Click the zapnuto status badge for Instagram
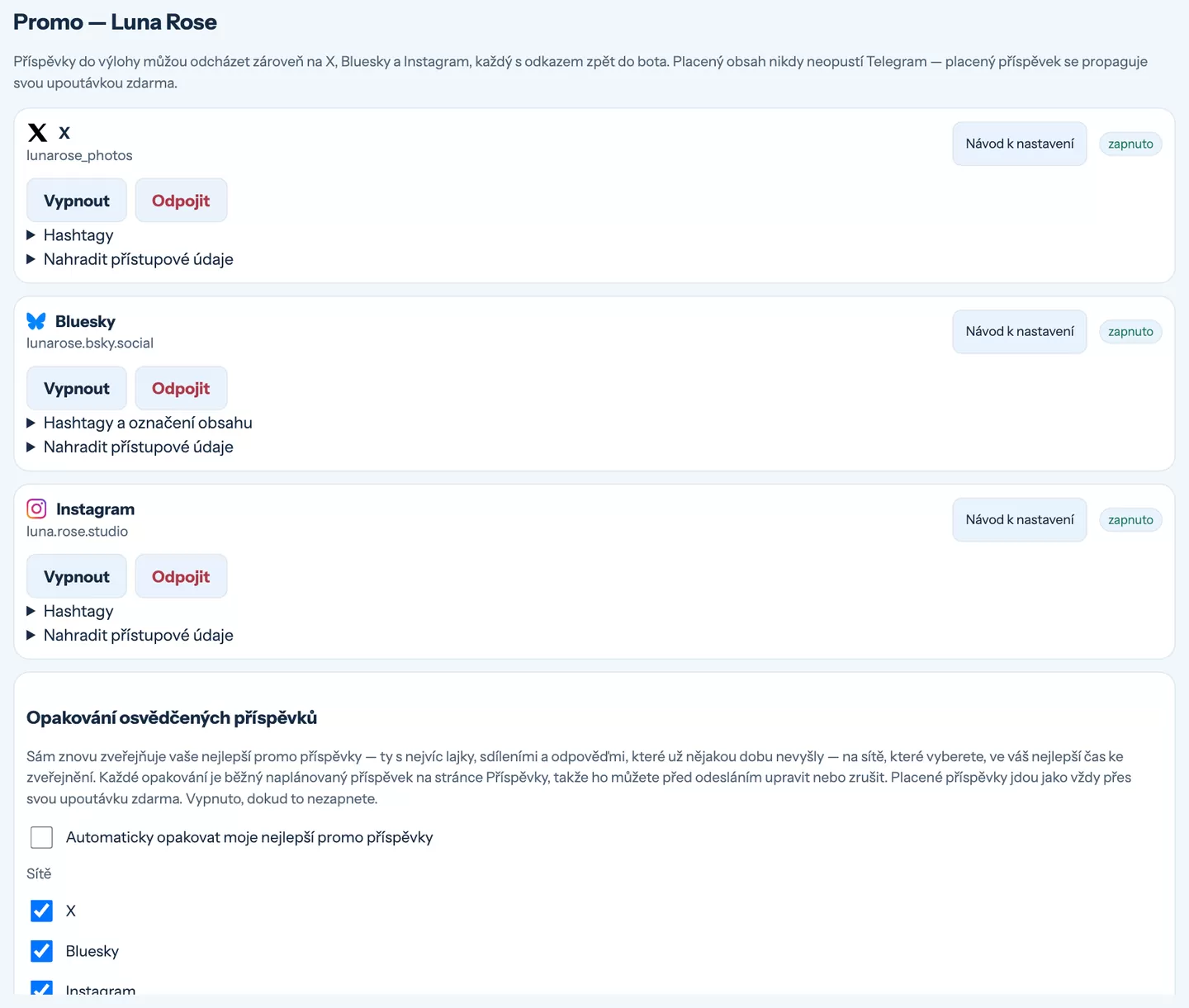Image resolution: width=1189 pixels, height=1008 pixels. (x=1130, y=520)
